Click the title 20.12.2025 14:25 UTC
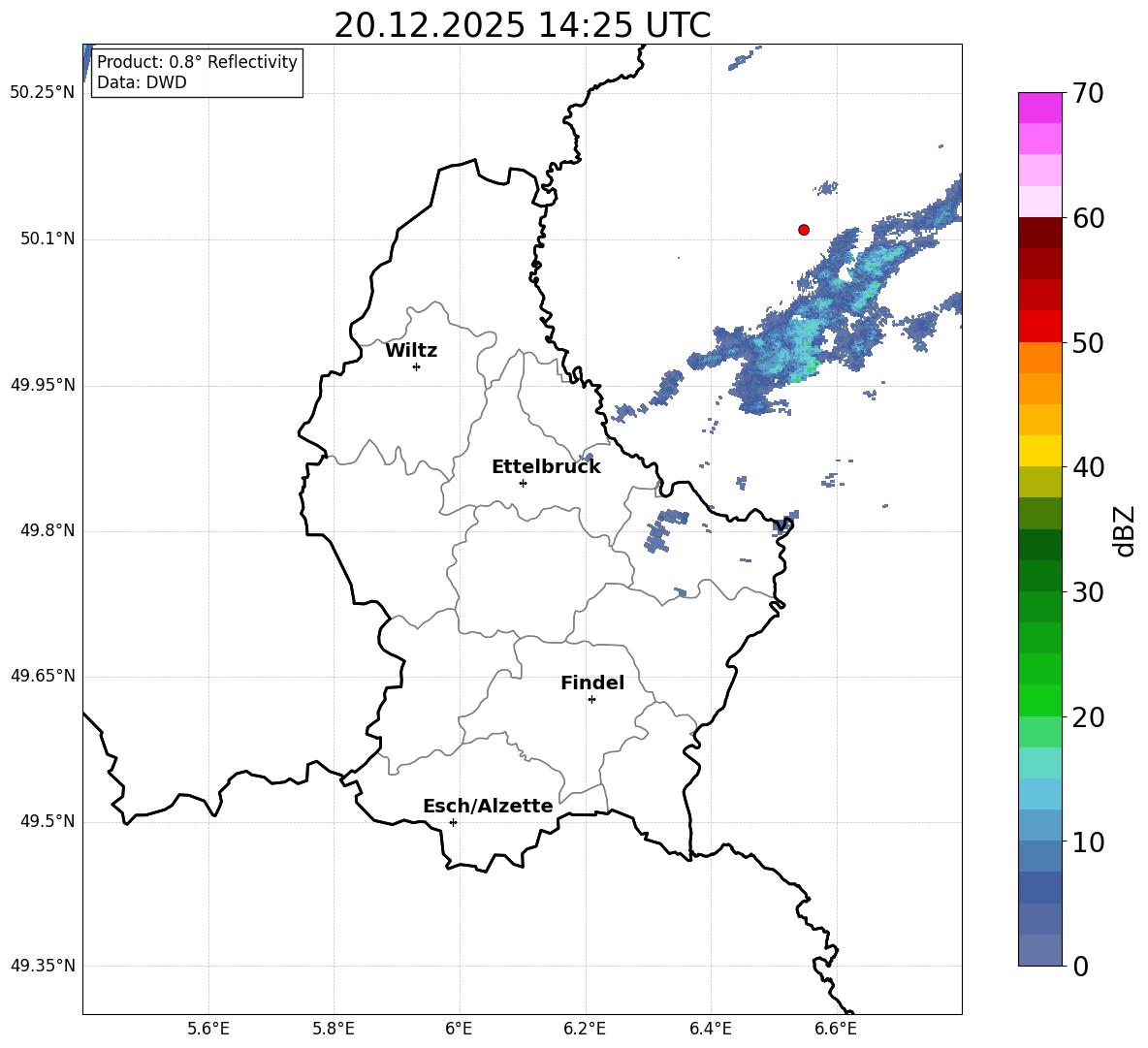This screenshot has width=1148, height=1048. tap(523, 25)
